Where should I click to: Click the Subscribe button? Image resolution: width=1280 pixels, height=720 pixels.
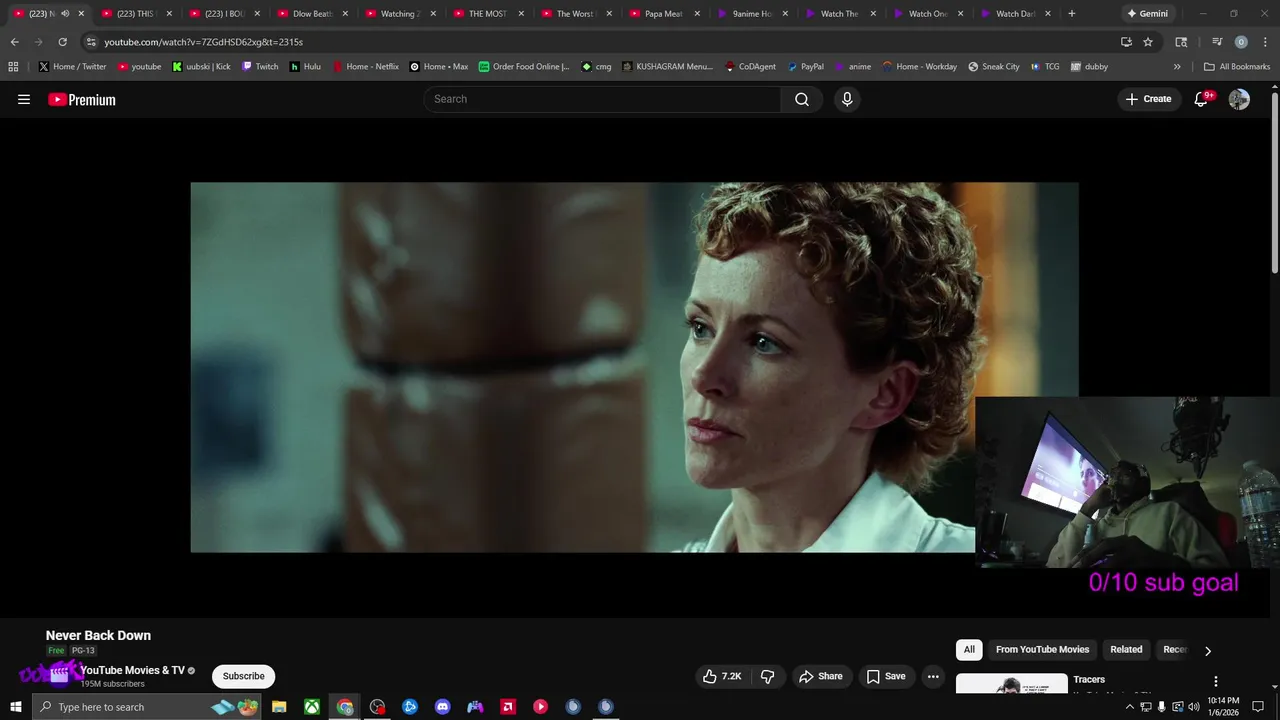[x=243, y=676]
